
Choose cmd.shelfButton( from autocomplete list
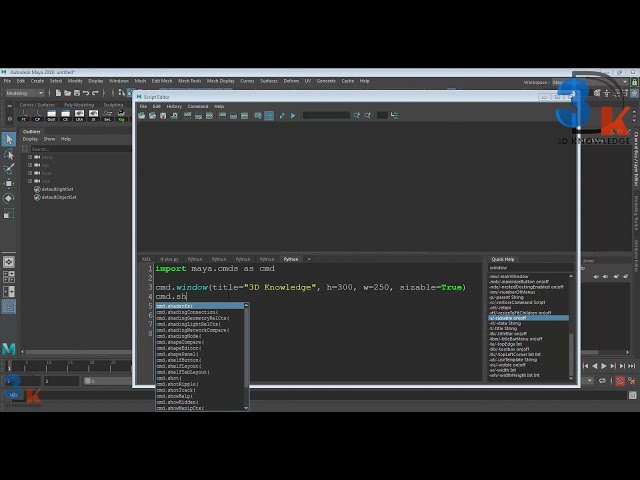pos(179,360)
